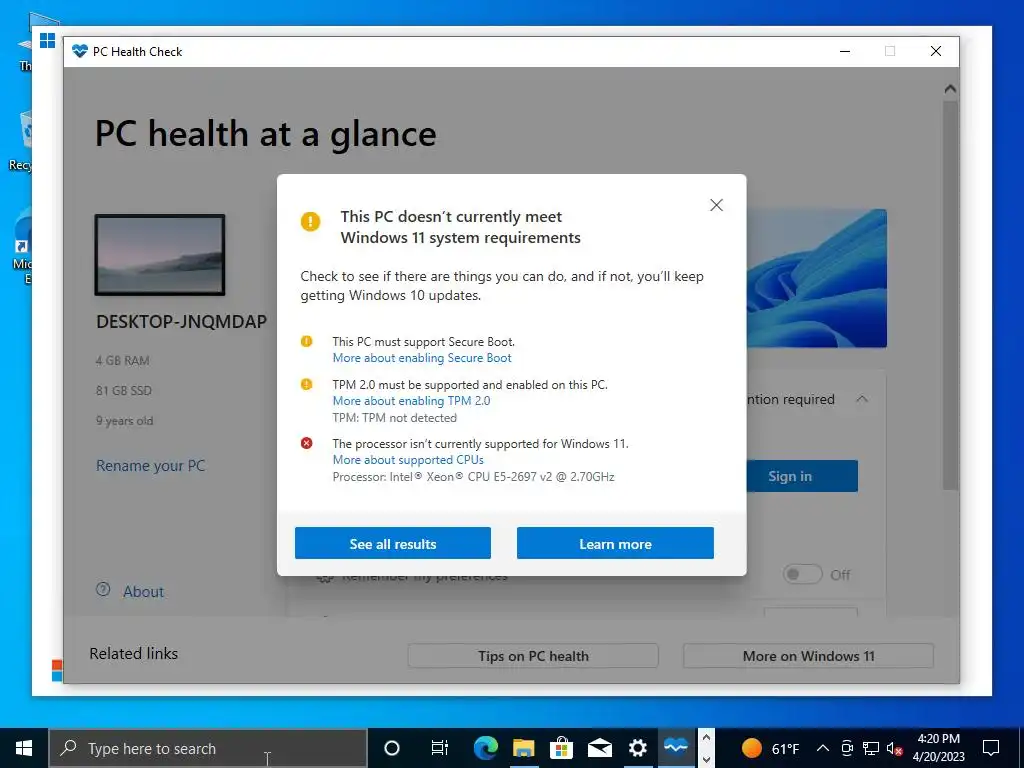Click TPM: TPM not detected text
The width and height of the screenshot is (1024, 768).
[x=394, y=418]
